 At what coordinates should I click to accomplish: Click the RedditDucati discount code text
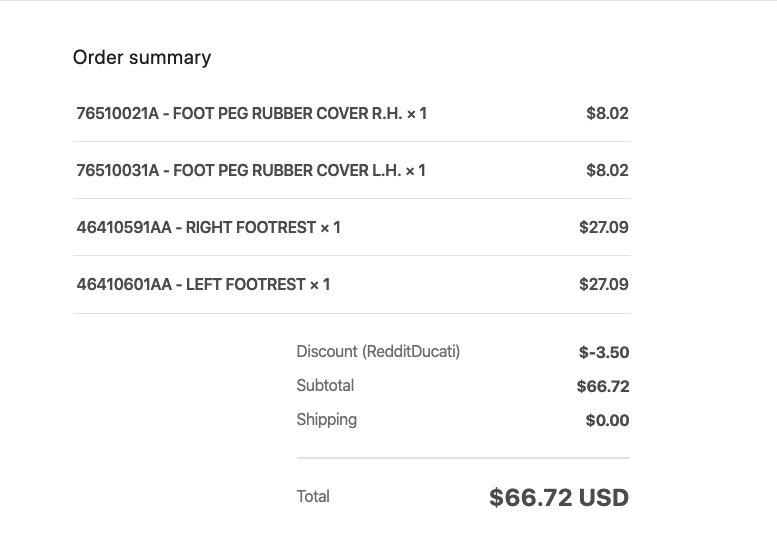(x=411, y=352)
